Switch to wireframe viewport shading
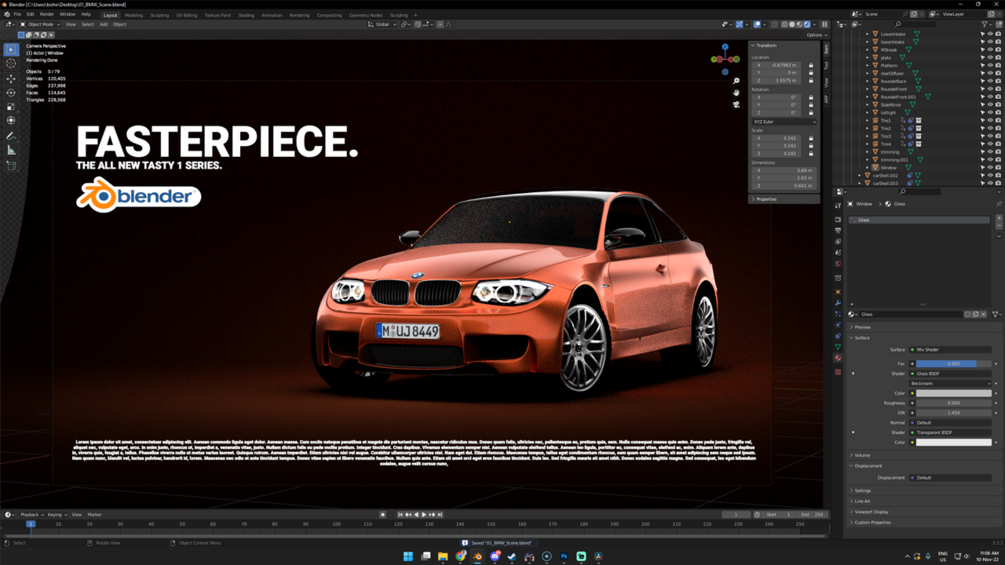The image size is (1005, 565). (784, 24)
